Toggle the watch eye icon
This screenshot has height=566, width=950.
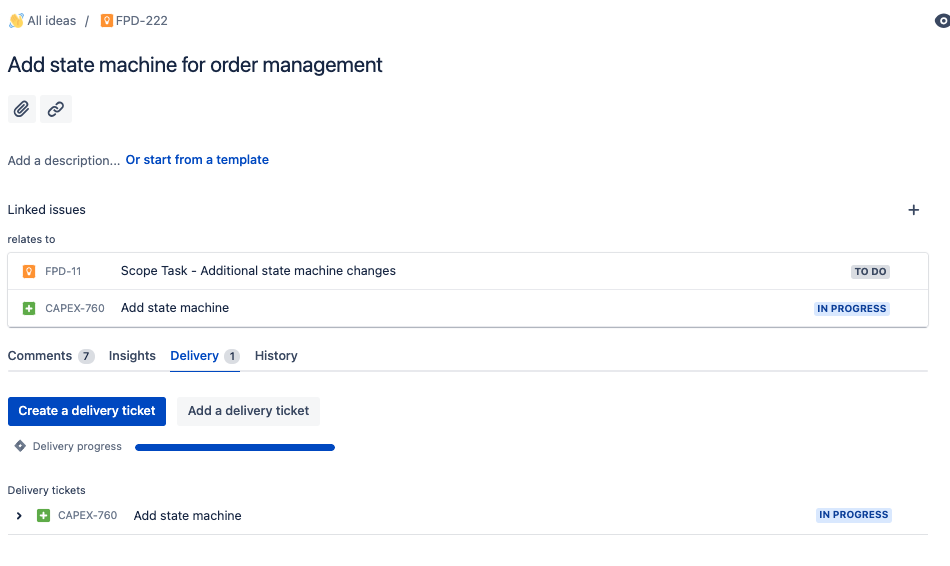(x=942, y=21)
